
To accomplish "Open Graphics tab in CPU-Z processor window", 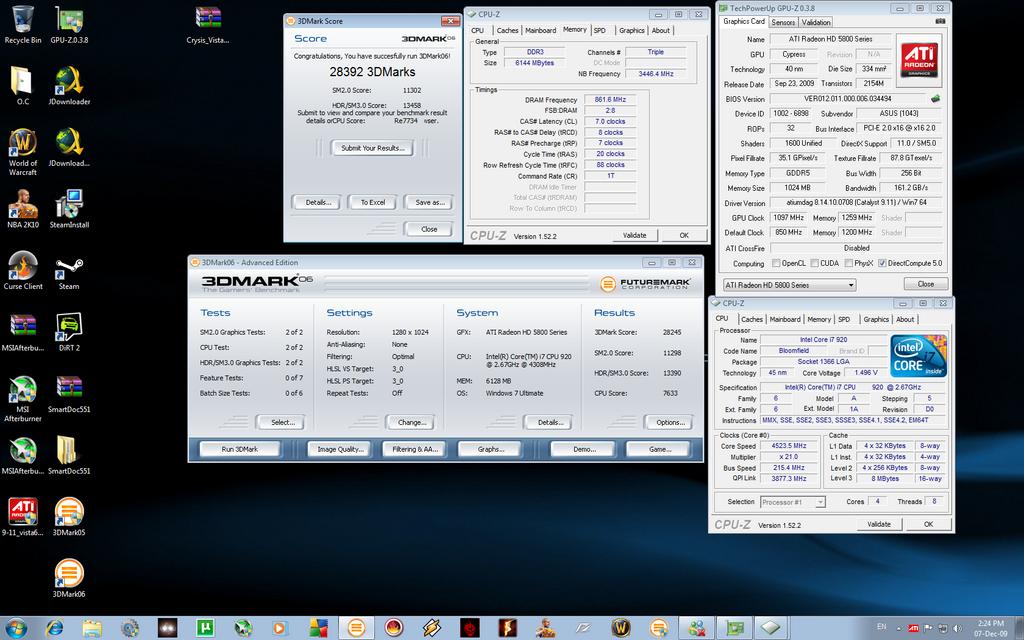I will pyautogui.click(x=876, y=319).
